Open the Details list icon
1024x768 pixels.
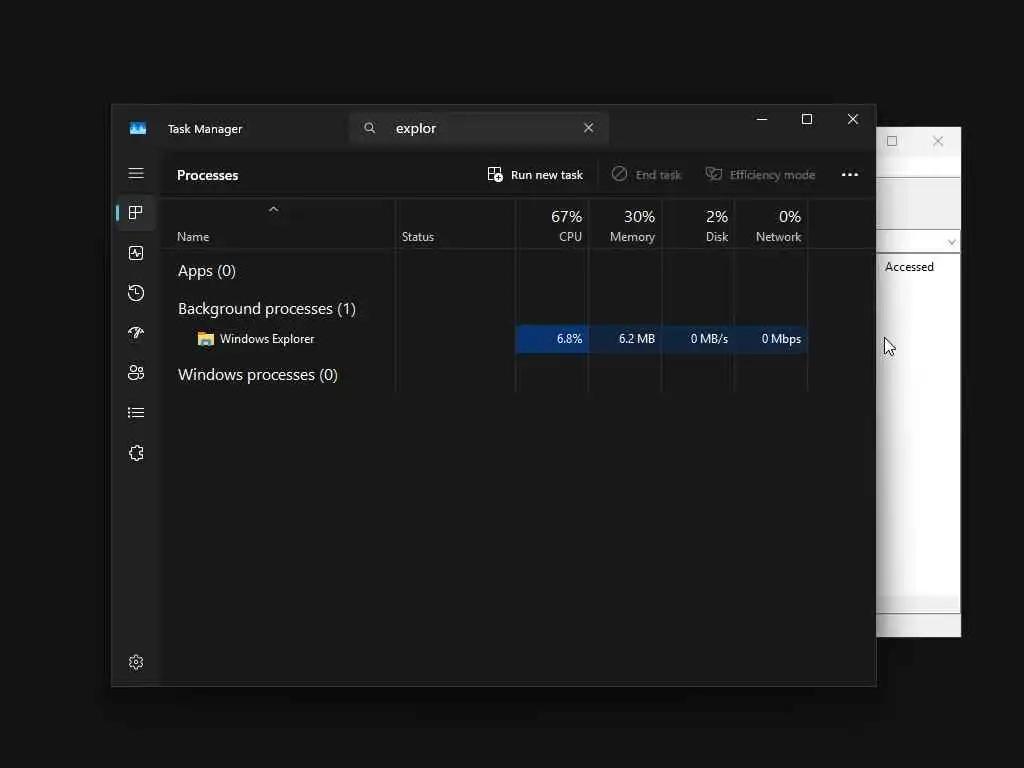[136, 413]
